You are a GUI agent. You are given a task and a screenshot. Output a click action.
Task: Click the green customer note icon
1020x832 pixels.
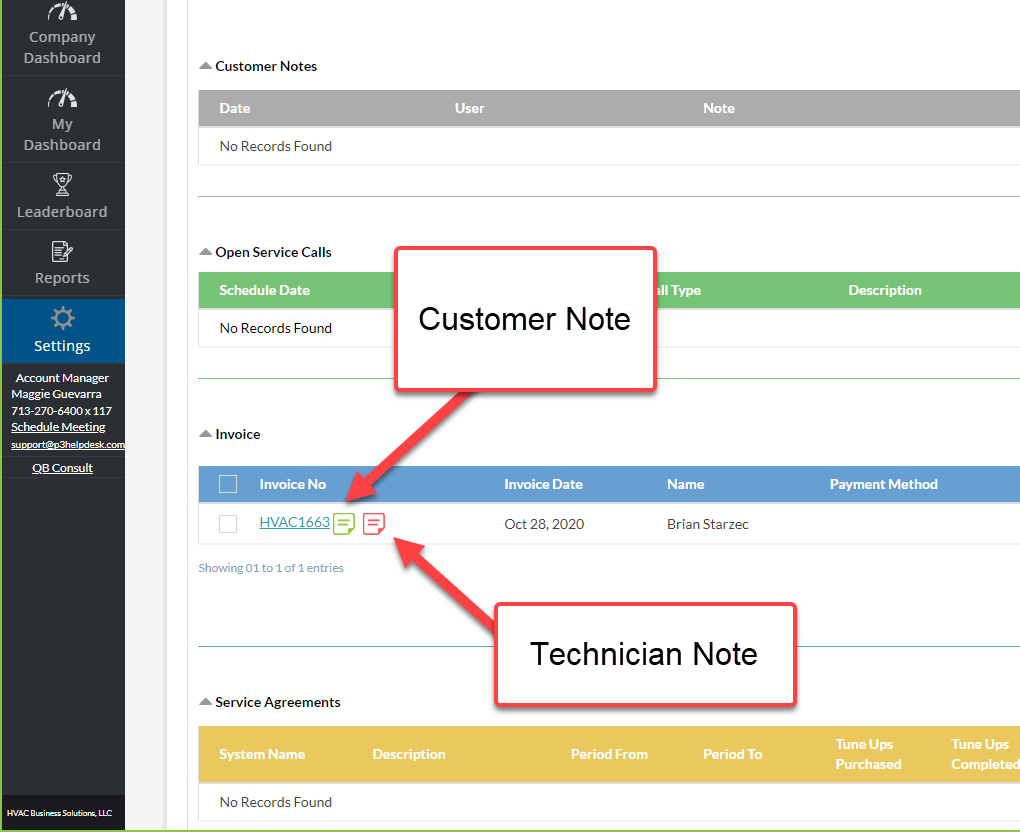pos(344,523)
